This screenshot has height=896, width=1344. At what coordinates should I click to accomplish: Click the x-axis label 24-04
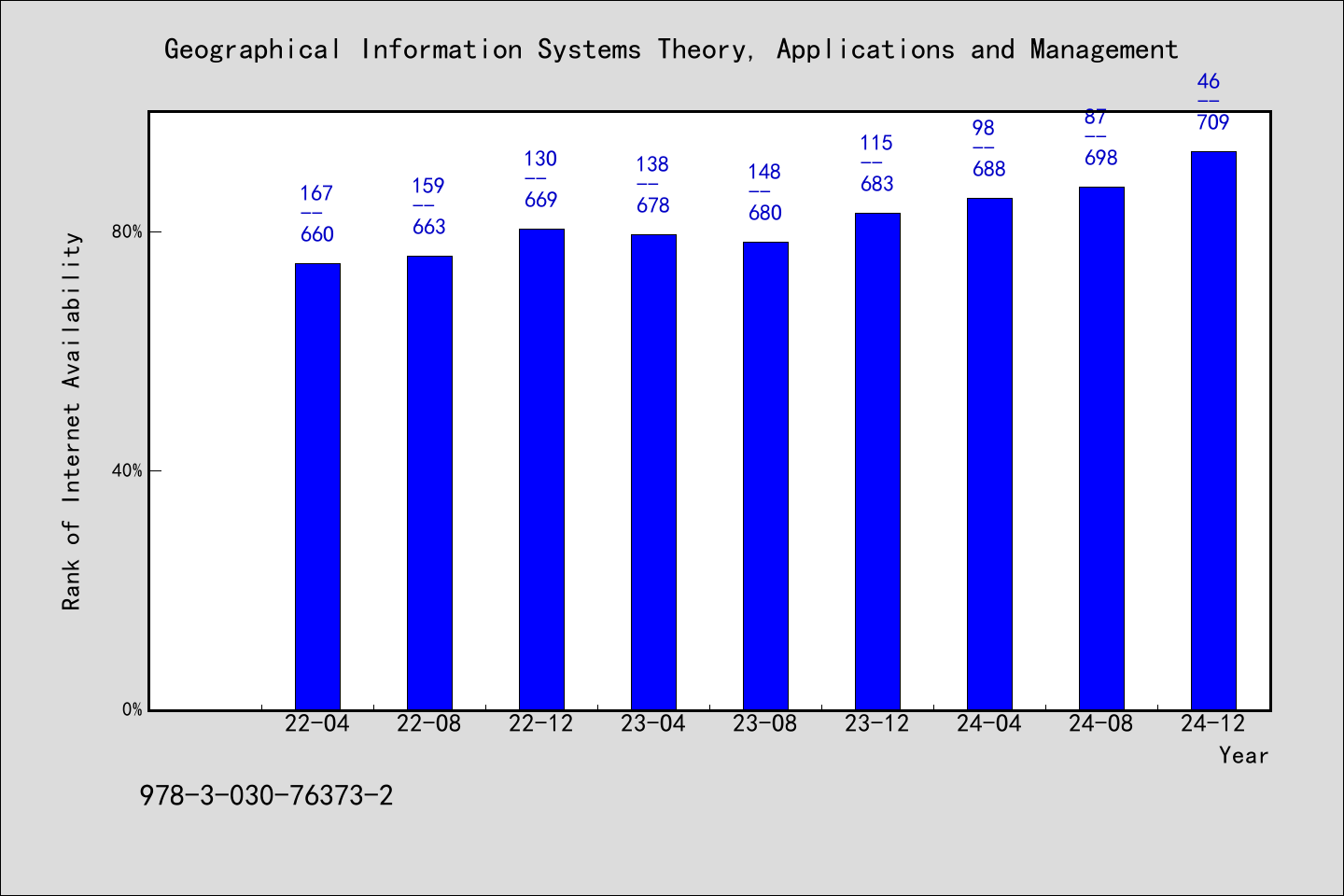coord(989,723)
